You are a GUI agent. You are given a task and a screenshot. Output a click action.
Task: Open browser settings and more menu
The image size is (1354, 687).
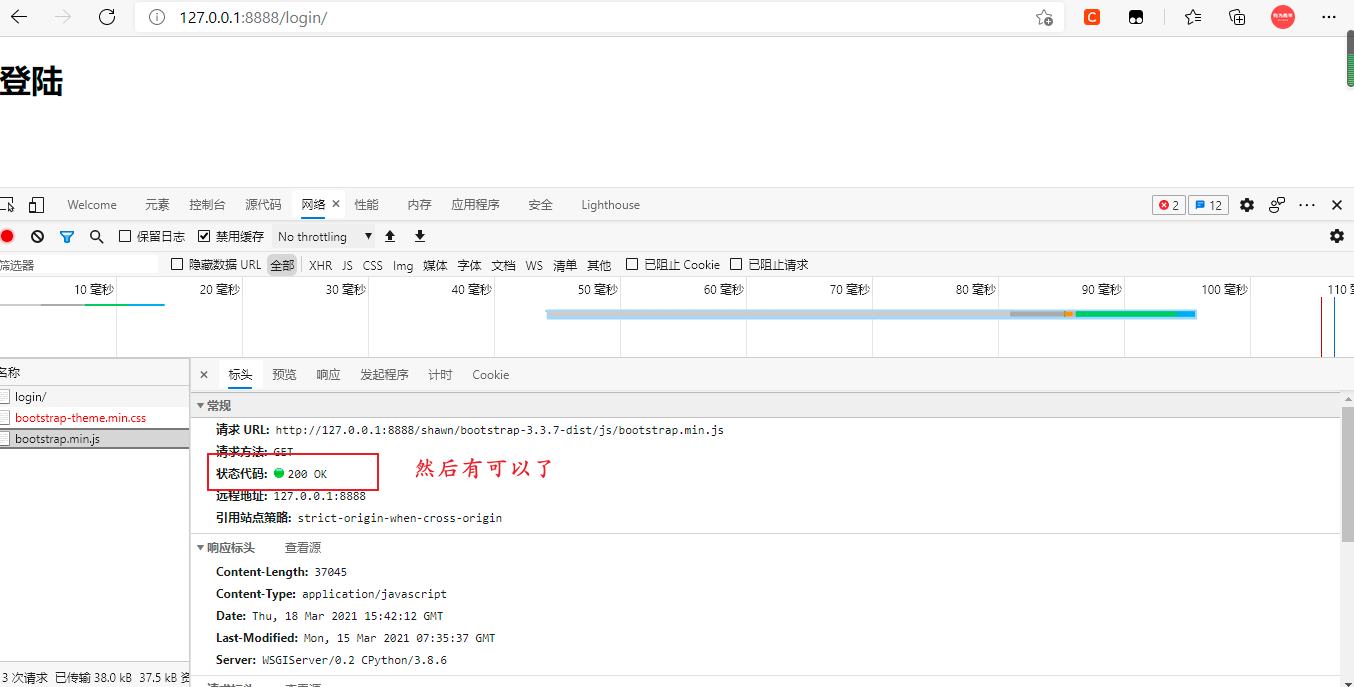[1329, 17]
